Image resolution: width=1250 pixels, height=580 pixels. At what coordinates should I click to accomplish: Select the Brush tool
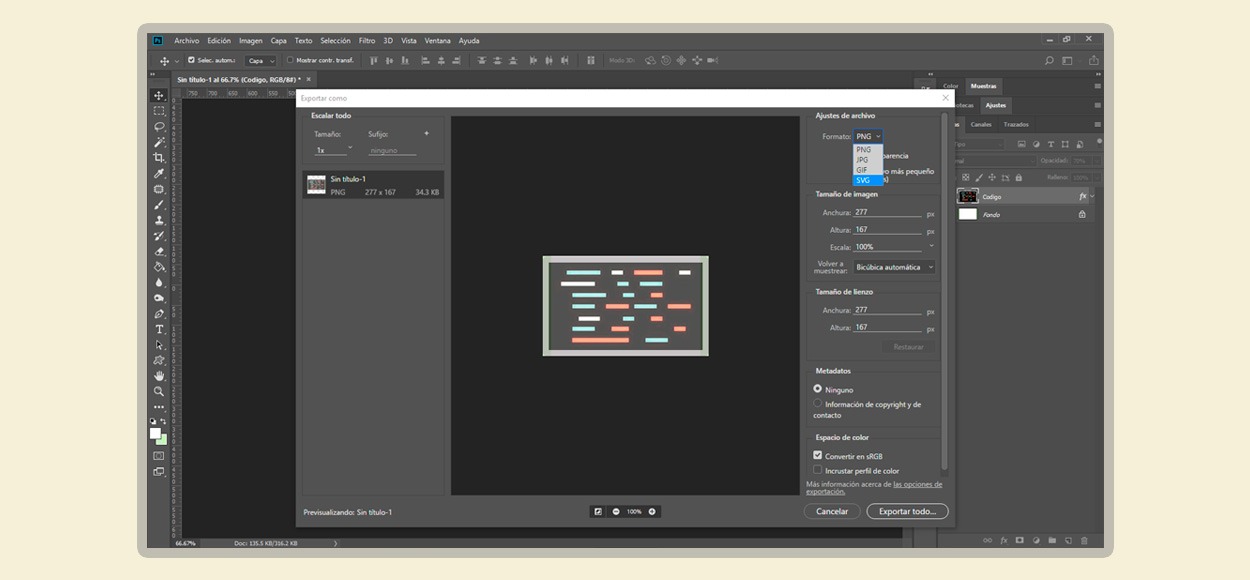point(159,205)
